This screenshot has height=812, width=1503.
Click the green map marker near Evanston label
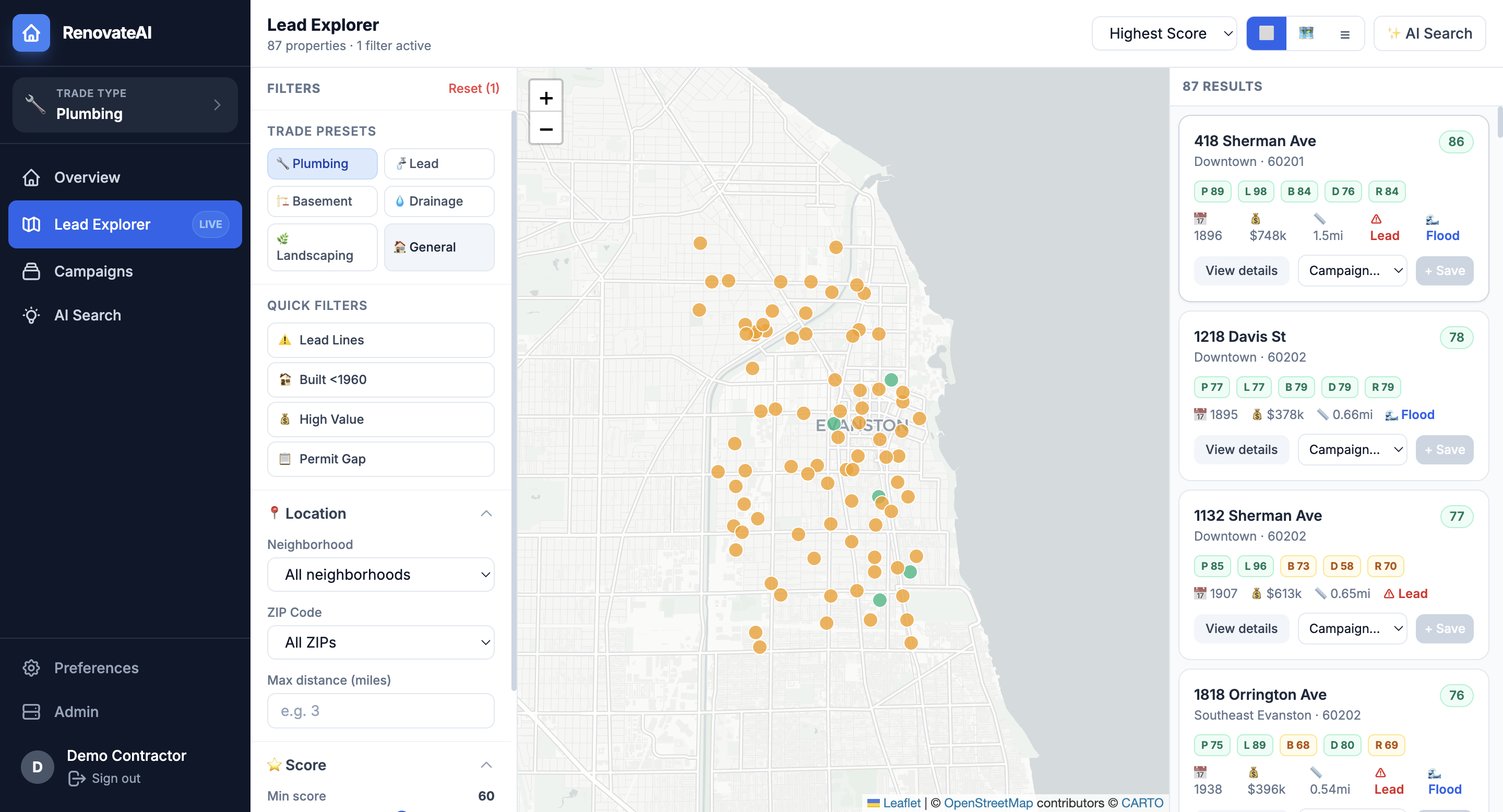coord(833,424)
